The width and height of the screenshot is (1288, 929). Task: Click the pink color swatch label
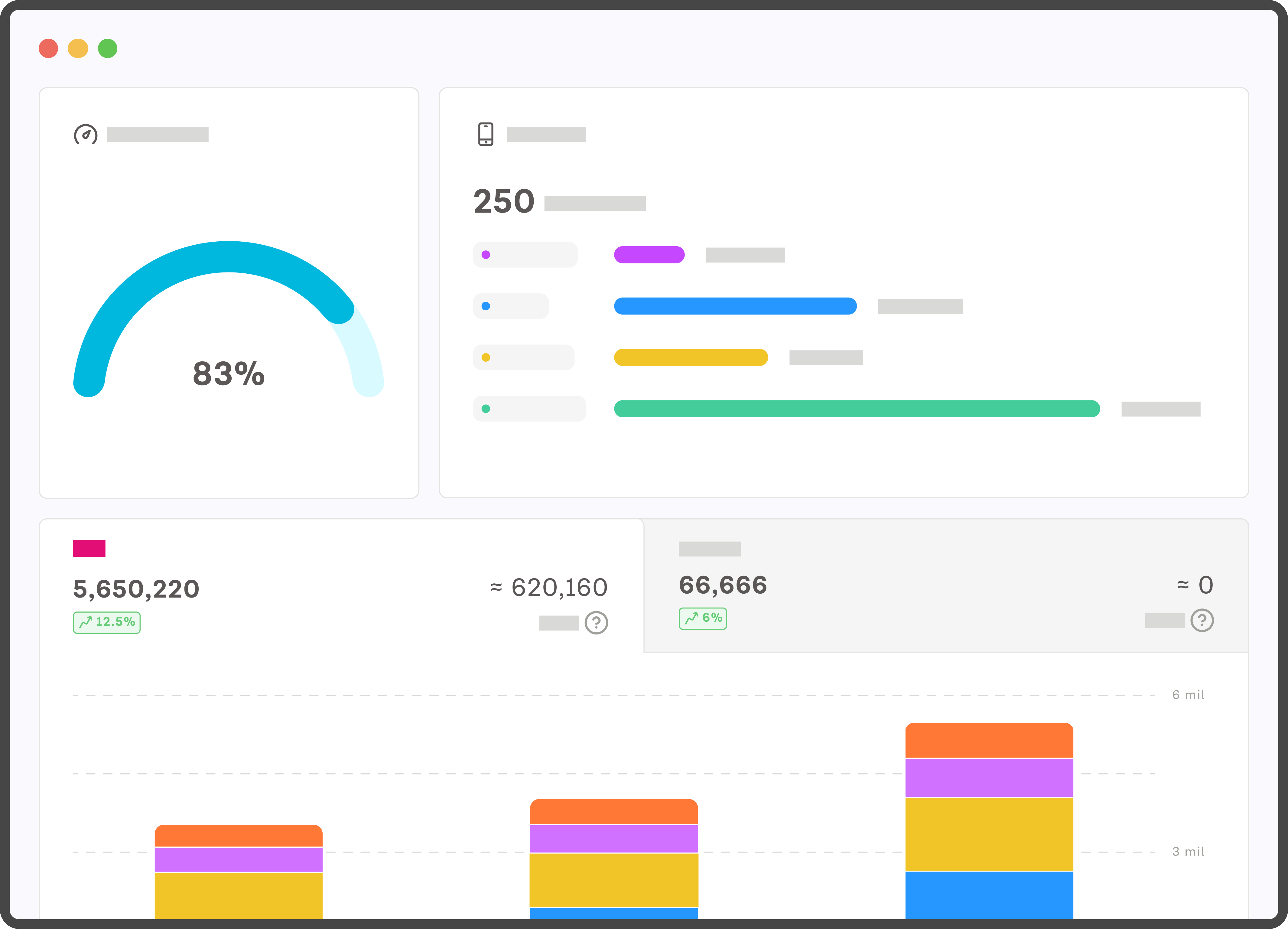coord(89,549)
